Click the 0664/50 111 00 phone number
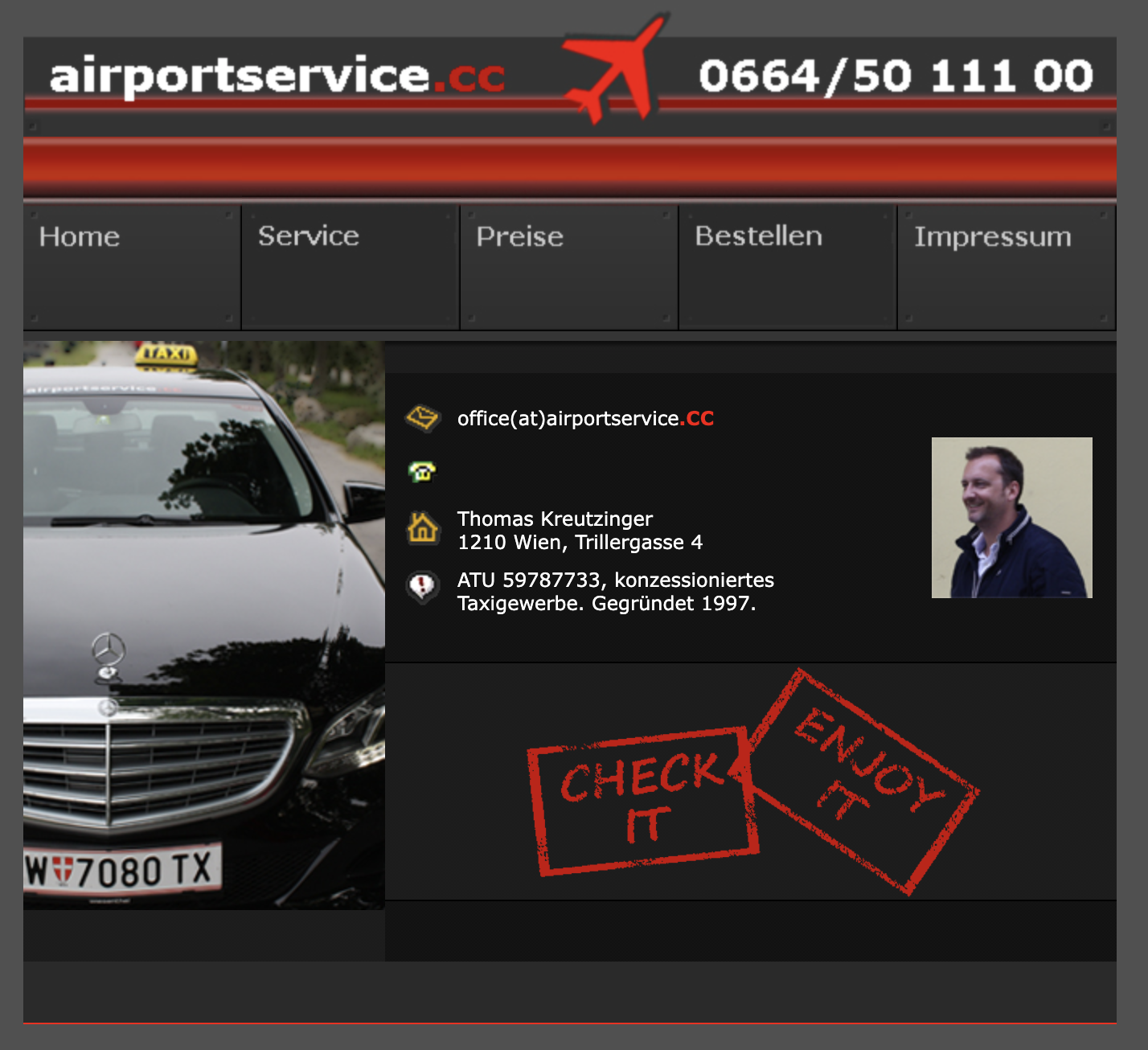The height and width of the screenshot is (1050, 1148). click(x=896, y=76)
